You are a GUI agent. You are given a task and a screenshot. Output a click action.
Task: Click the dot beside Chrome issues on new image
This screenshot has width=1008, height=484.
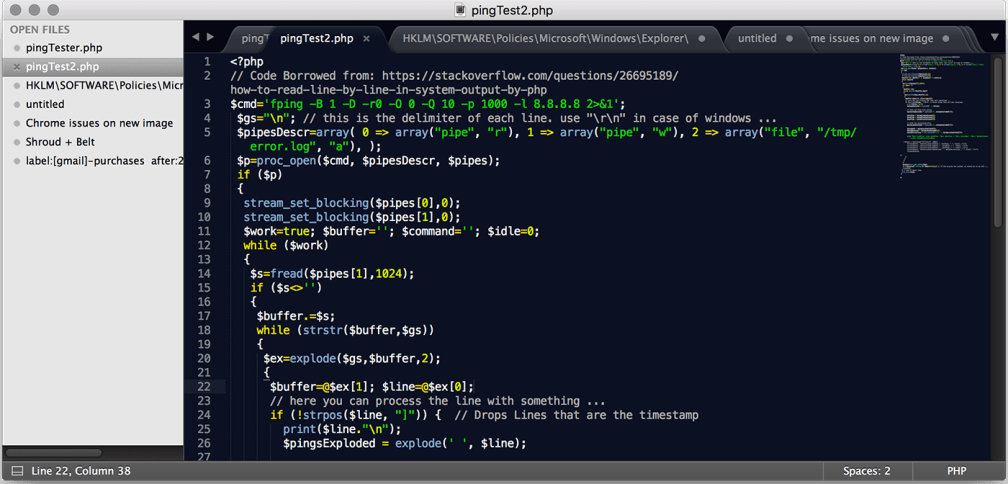point(17,123)
